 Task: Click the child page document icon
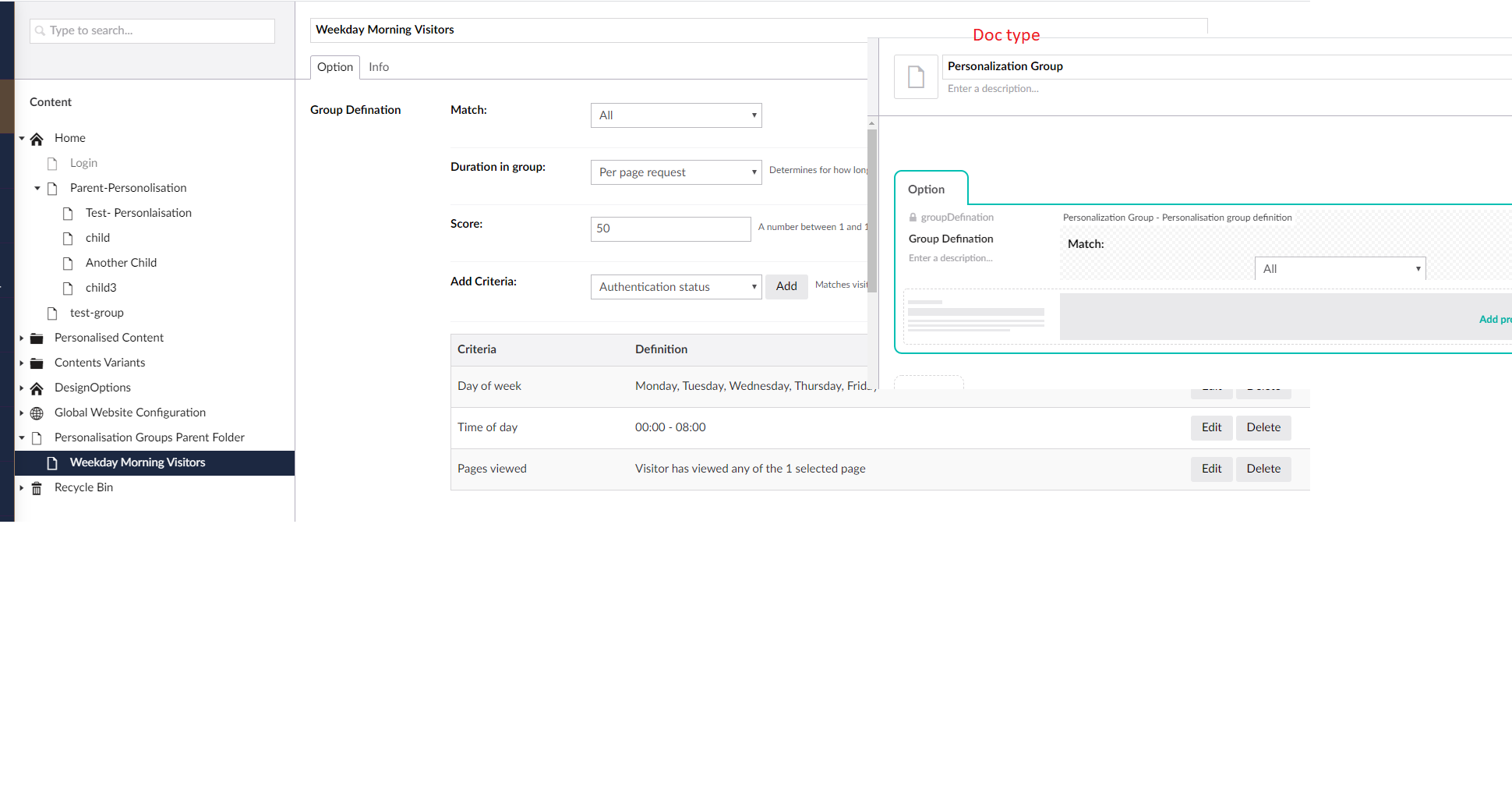tap(68, 239)
